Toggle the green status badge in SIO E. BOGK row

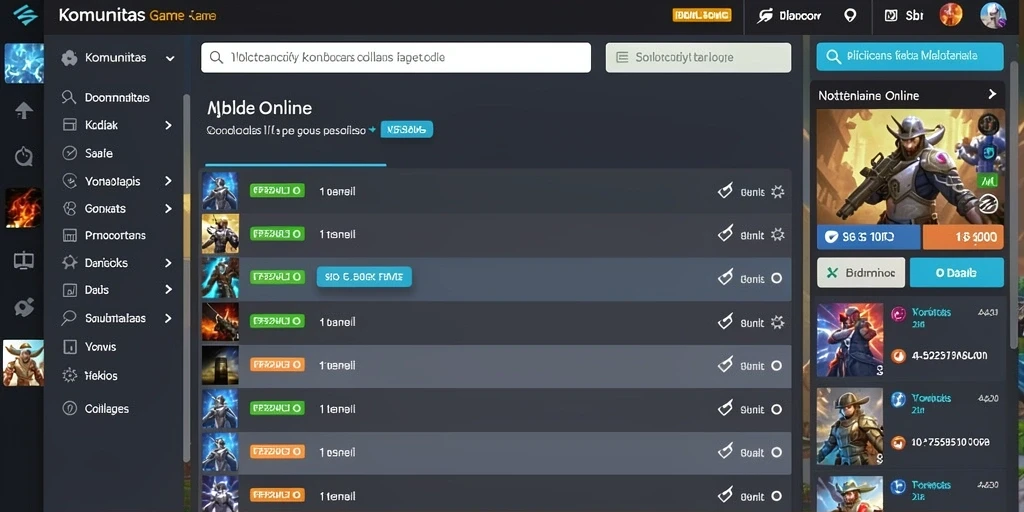coord(278,277)
